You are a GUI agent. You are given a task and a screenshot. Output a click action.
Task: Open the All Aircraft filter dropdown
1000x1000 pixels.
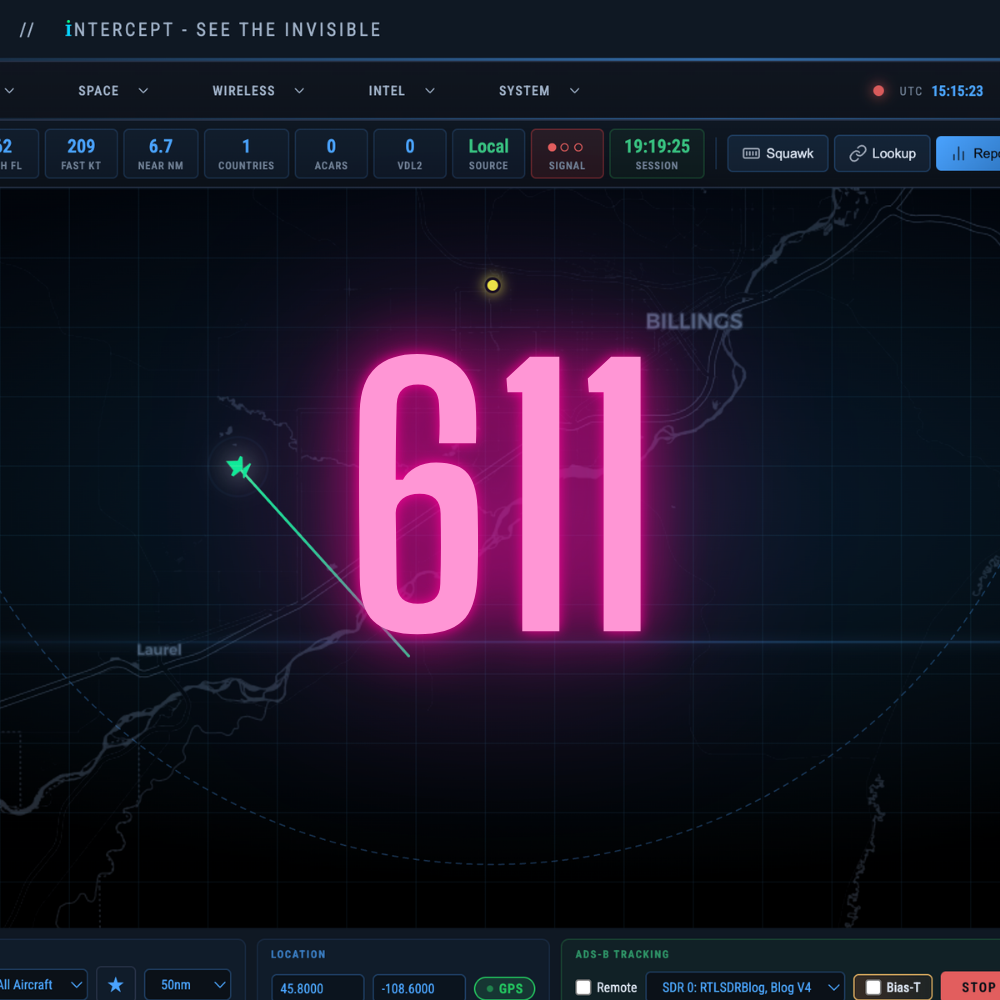[x=40, y=984]
